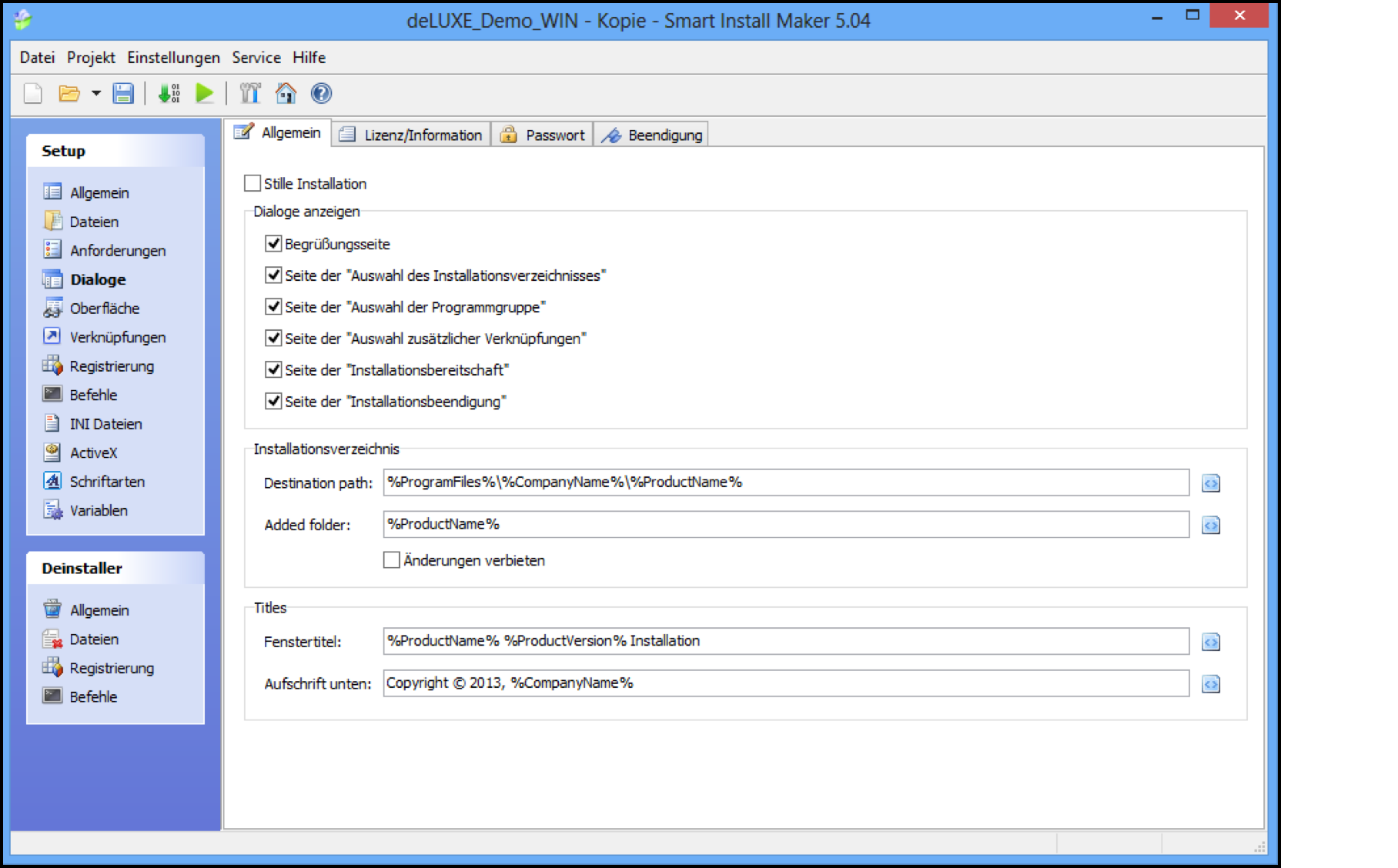The width and height of the screenshot is (1398, 868).
Task: Select Verknüpfungen in the Setup sidebar
Action: (x=117, y=337)
